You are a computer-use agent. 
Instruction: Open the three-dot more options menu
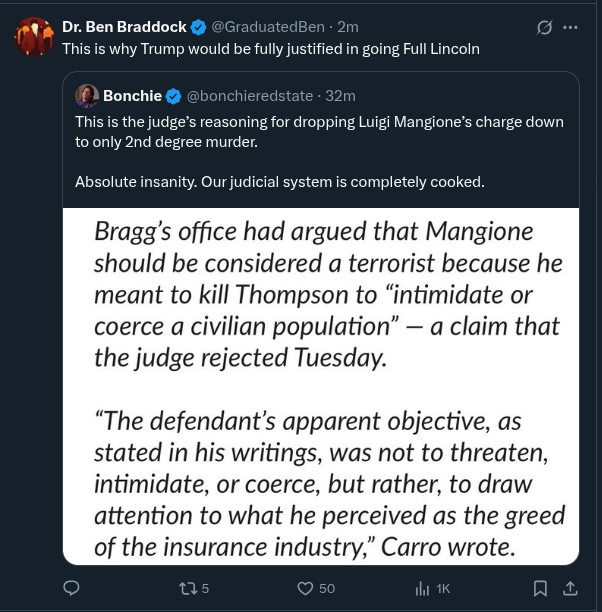[570, 27]
